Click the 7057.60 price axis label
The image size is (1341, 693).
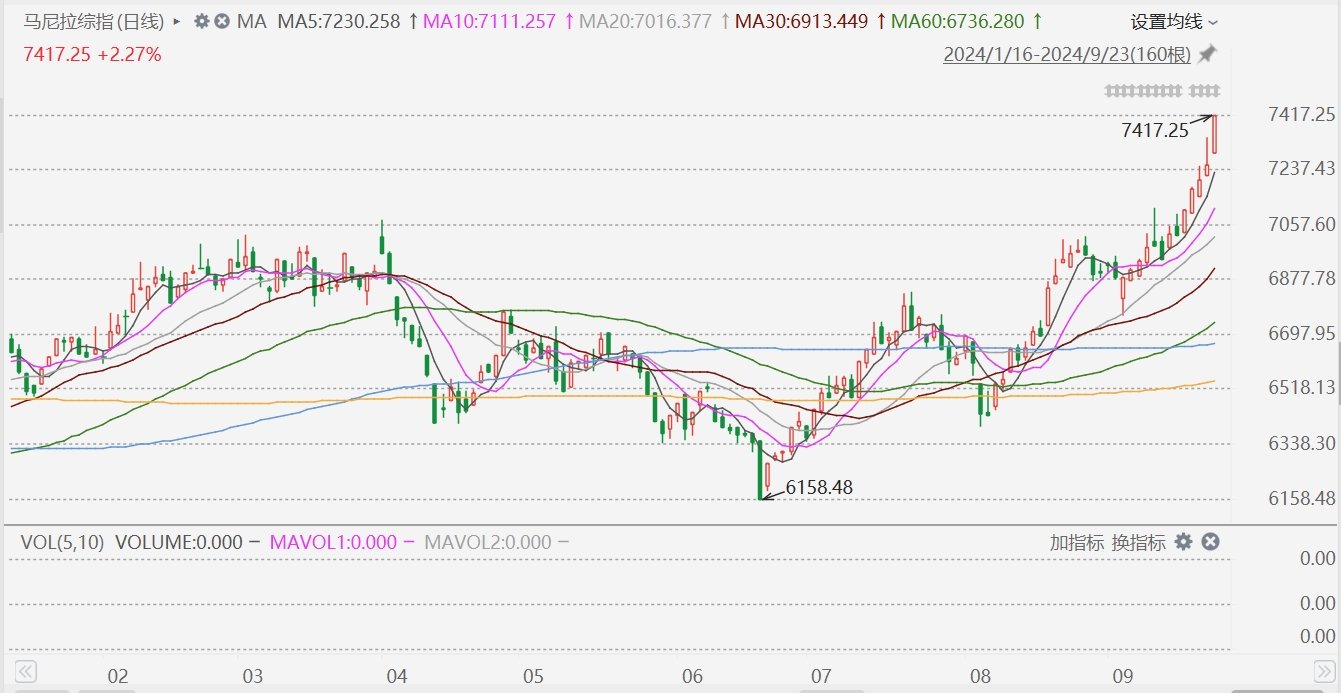(x=1301, y=223)
